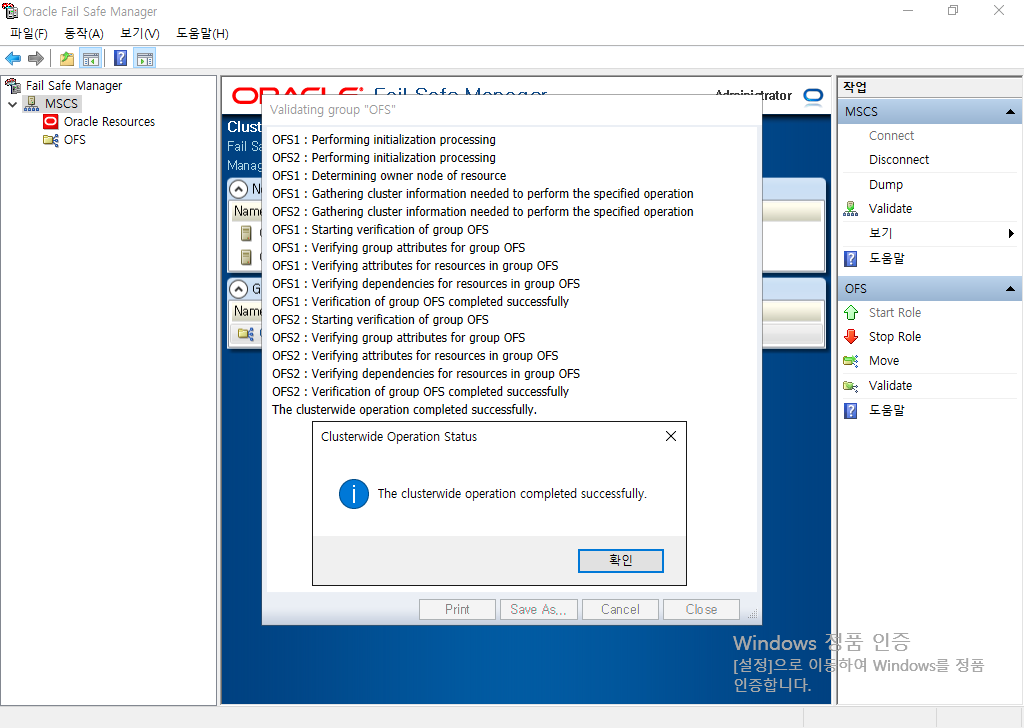Click the blue information icon in the status dialog
Image resolution: width=1024 pixels, height=728 pixels.
click(x=353, y=494)
